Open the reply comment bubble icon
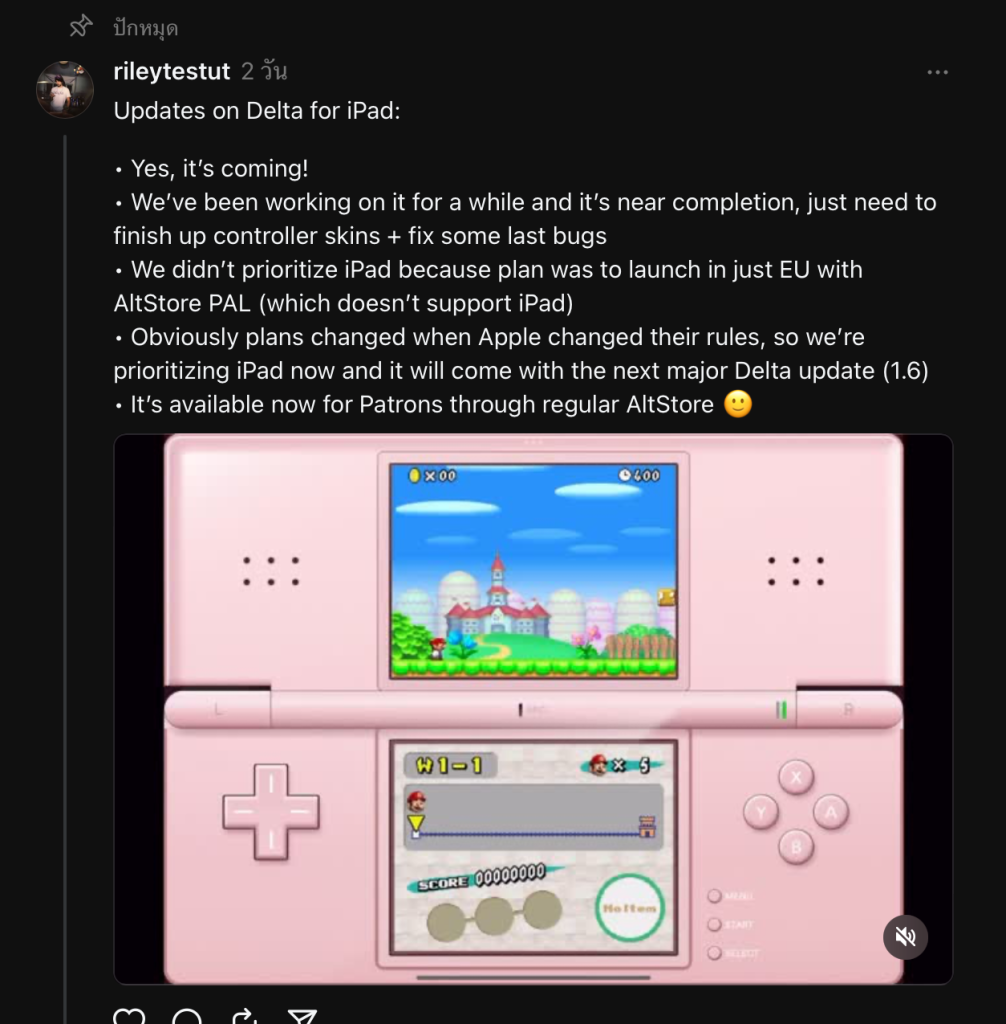This screenshot has width=1006, height=1024. click(187, 1016)
